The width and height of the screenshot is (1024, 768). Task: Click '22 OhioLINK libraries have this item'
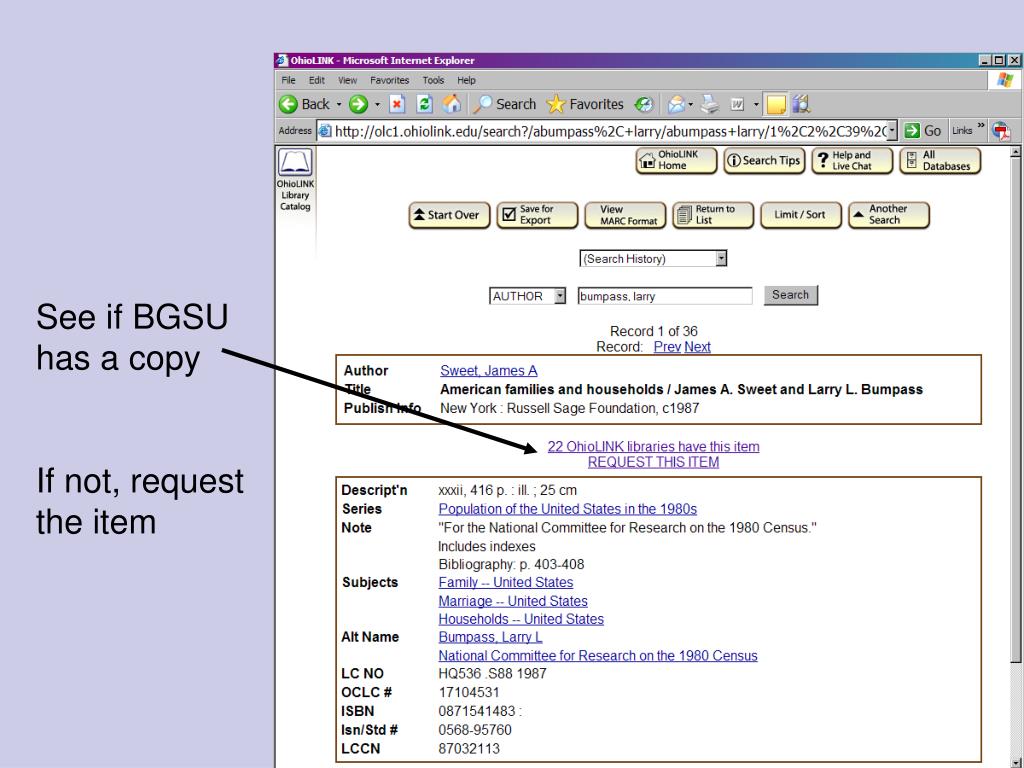[653, 447]
